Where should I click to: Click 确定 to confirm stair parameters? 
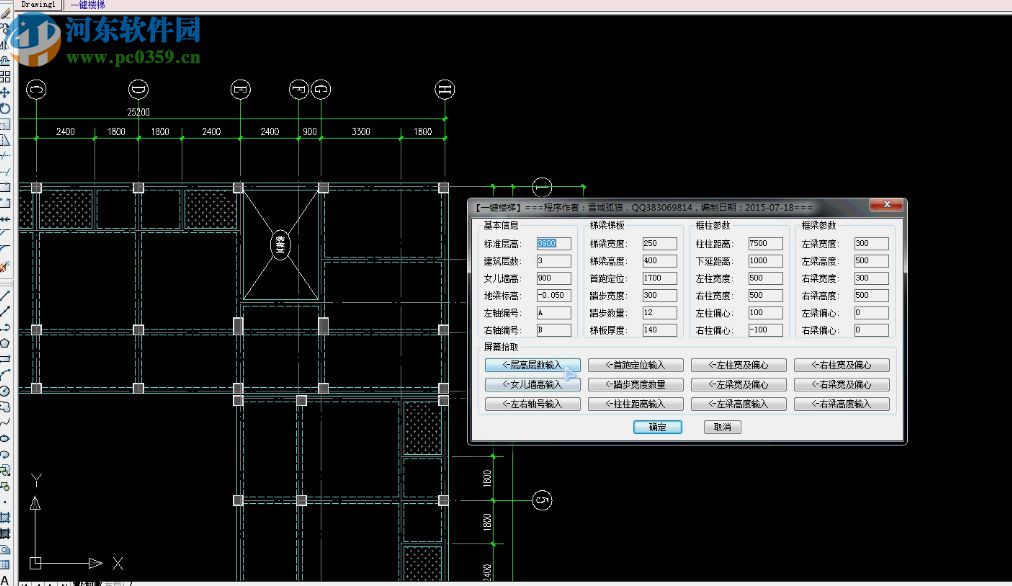click(x=658, y=427)
